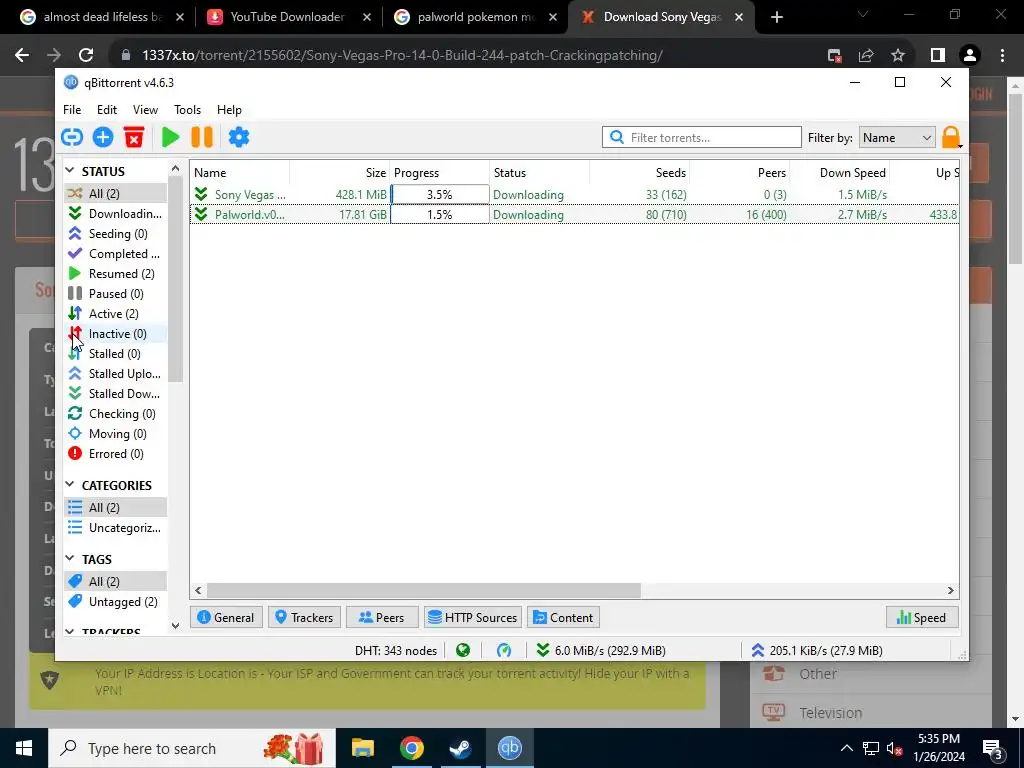Open Steam from the Windows taskbar
This screenshot has width=1024, height=768.
(x=460, y=748)
